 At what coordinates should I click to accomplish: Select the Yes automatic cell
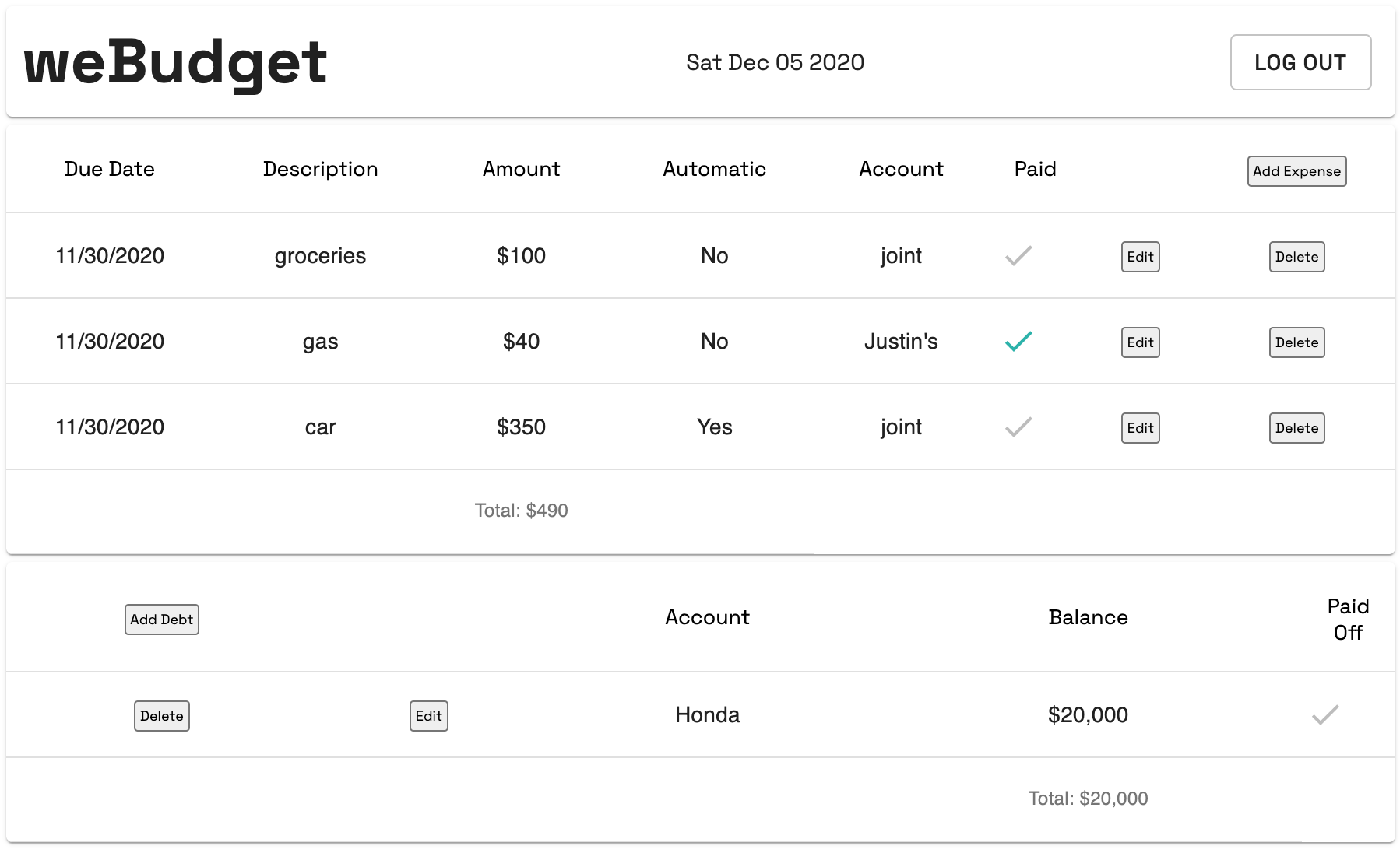pyautogui.click(x=714, y=427)
